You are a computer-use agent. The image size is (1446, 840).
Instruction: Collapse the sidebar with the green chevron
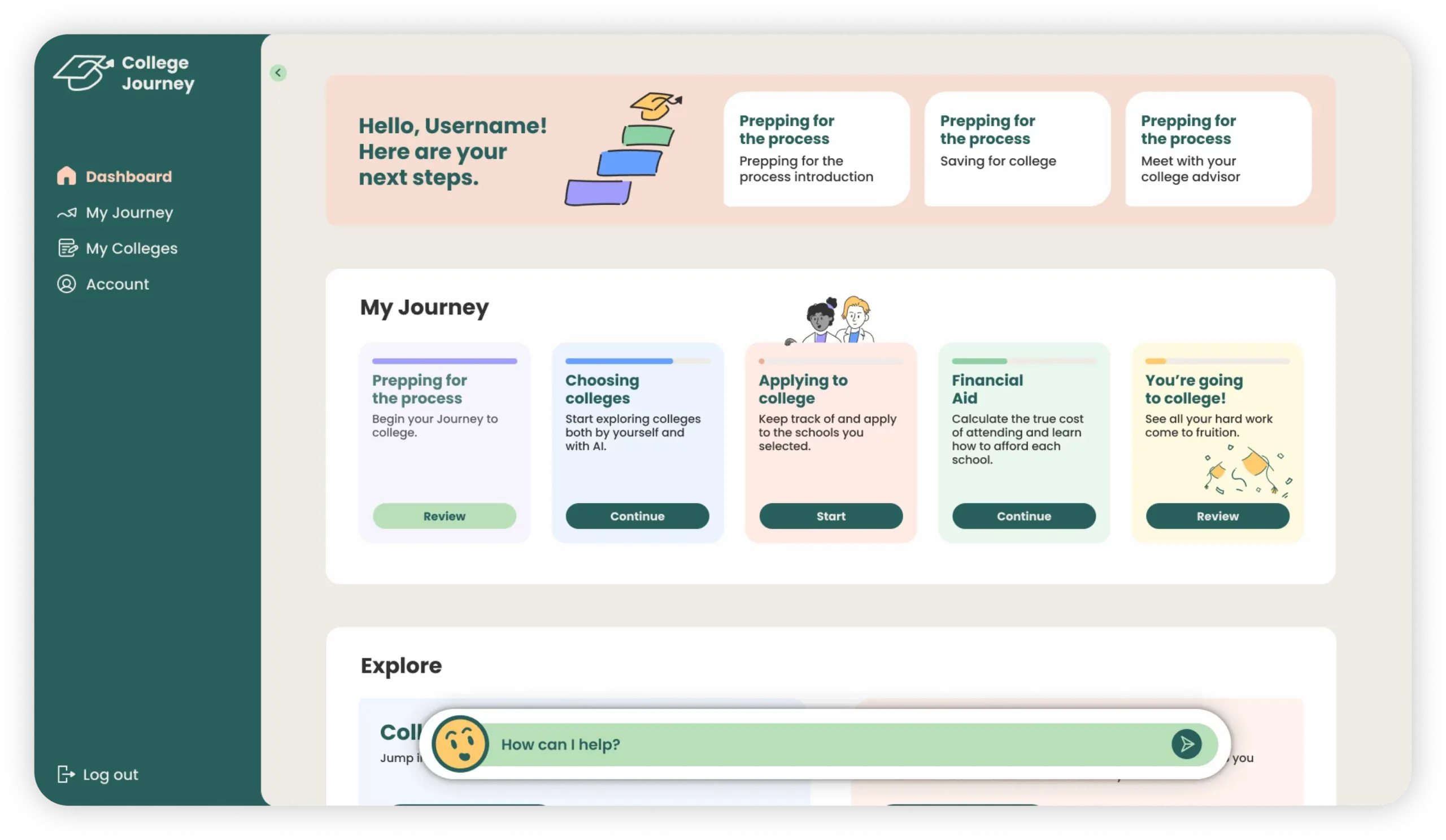(278, 73)
